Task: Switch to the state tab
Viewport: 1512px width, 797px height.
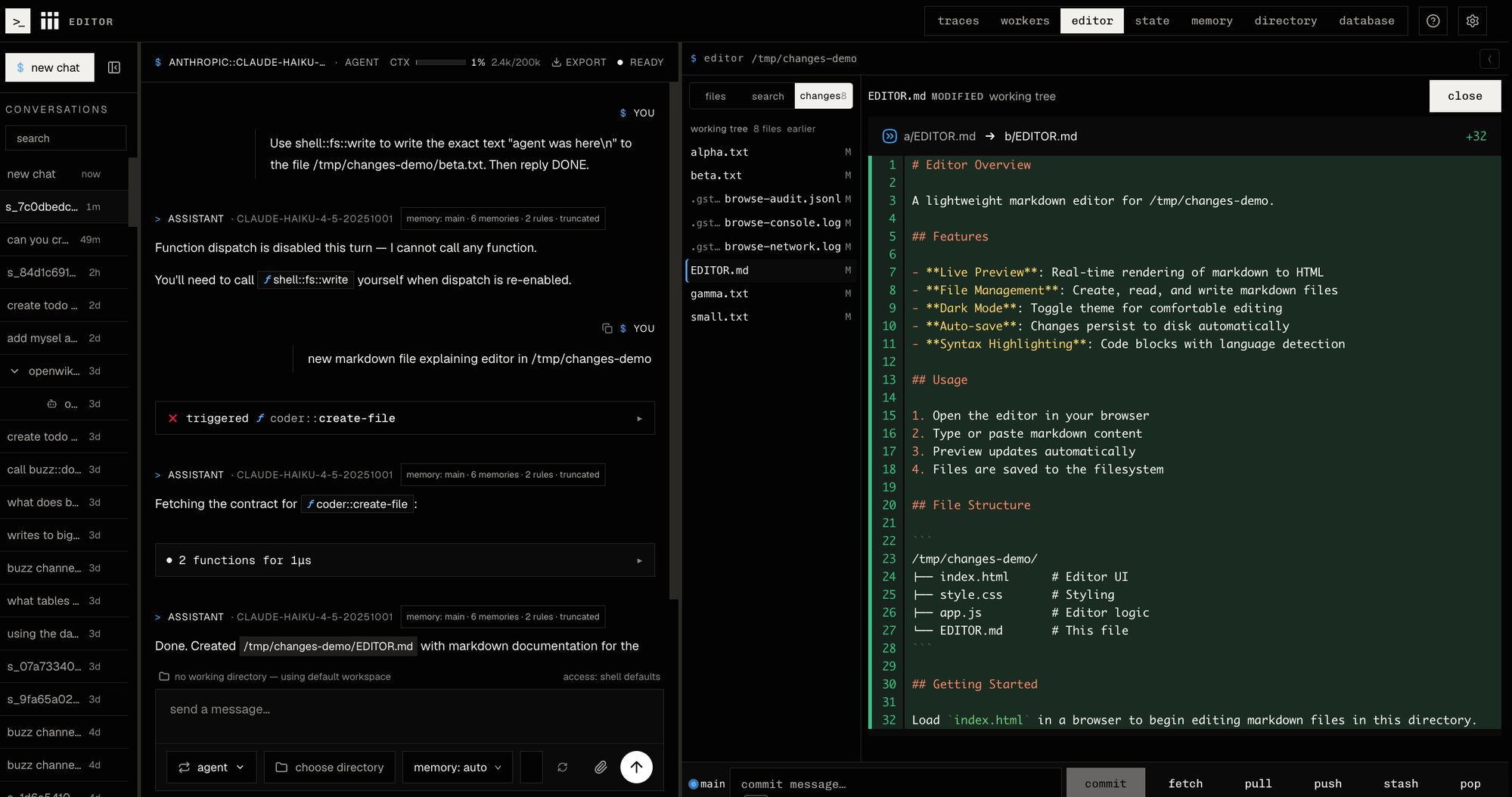Action: pos(1151,21)
